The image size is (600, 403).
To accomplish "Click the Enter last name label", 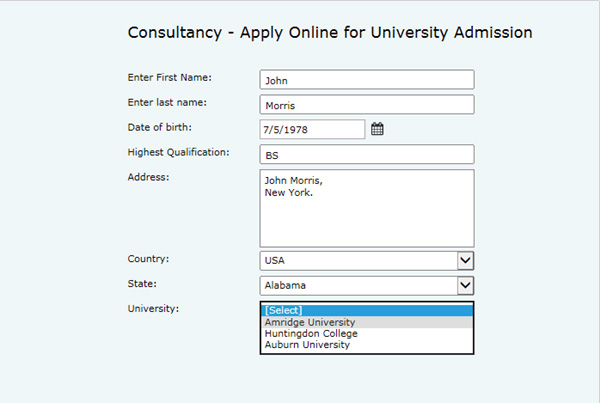I will (167, 102).
